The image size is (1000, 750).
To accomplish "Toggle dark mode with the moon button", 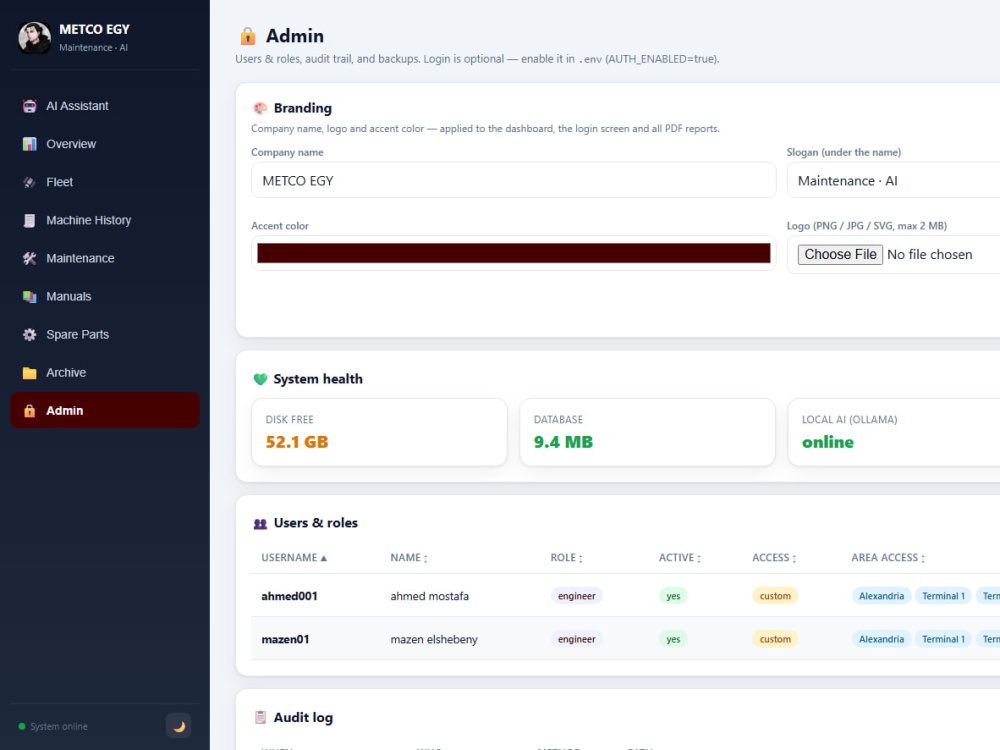I will [179, 726].
